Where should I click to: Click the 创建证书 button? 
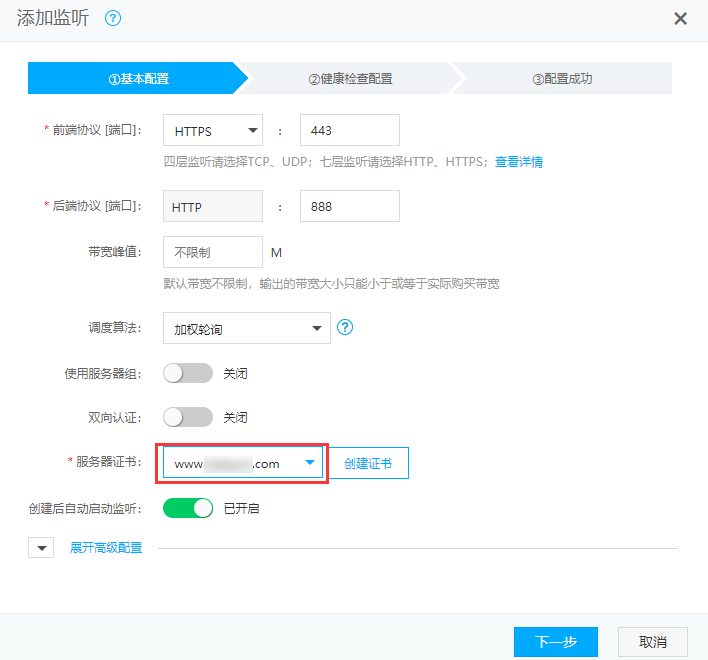coord(368,463)
